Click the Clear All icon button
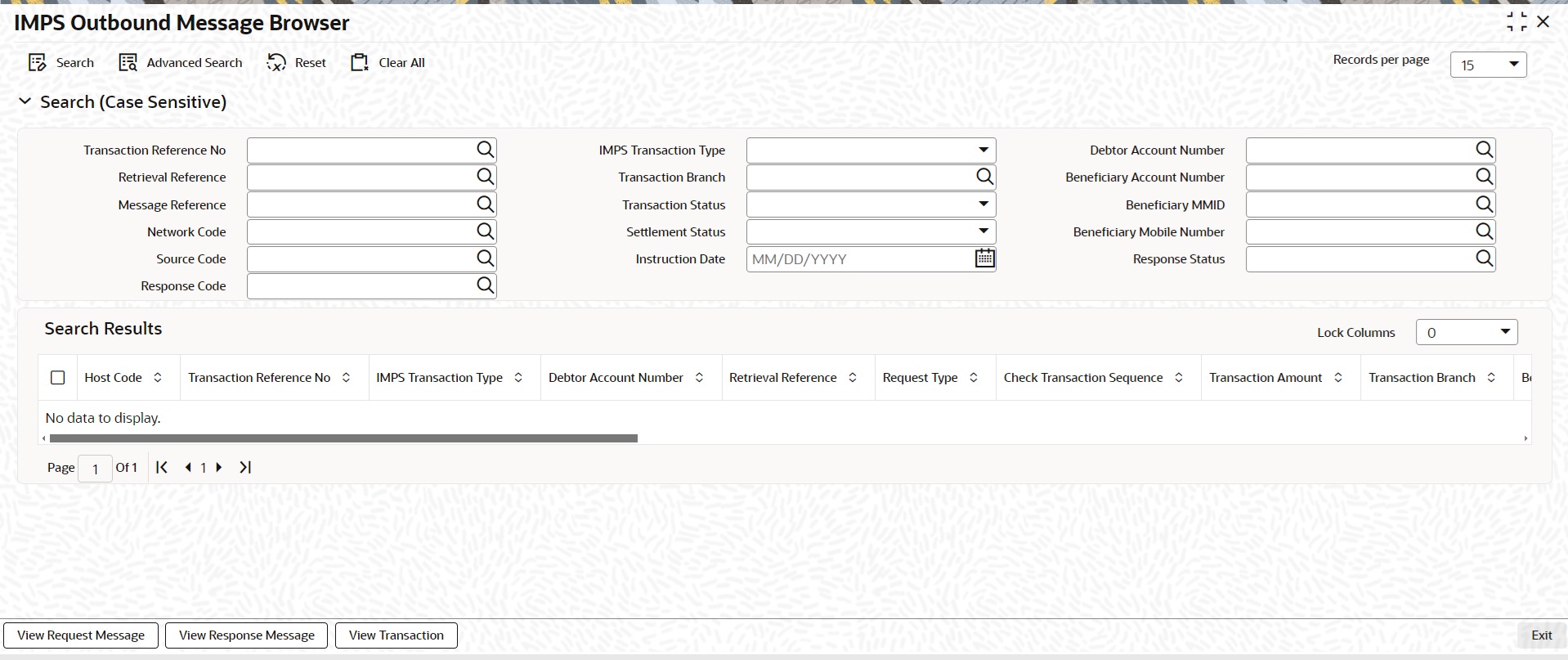 click(360, 63)
